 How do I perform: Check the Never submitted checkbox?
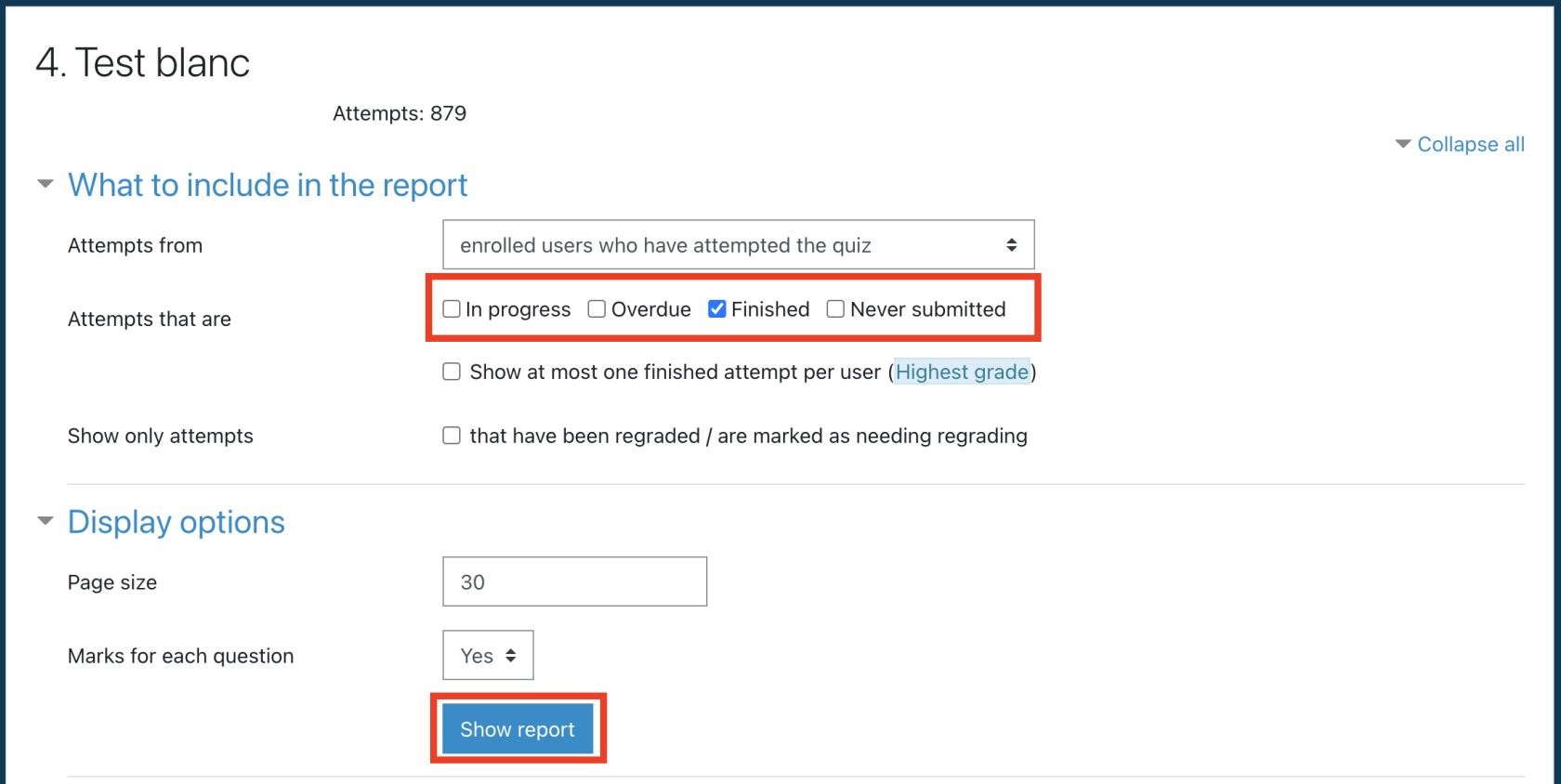coord(835,309)
